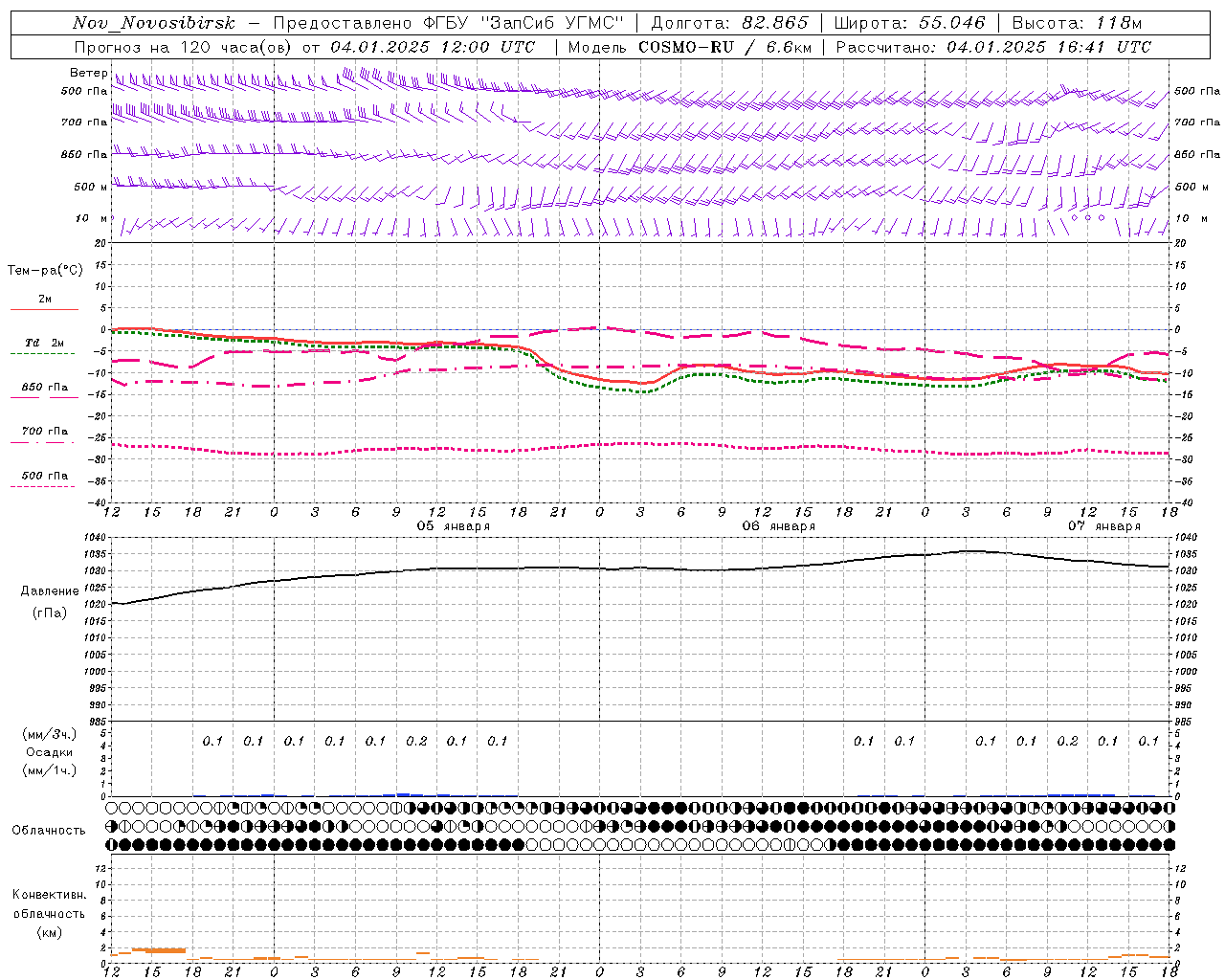The height and width of the screenshot is (980, 1225).
Task: Click the '500 гПа' label in temperature legend
Action: tap(45, 476)
